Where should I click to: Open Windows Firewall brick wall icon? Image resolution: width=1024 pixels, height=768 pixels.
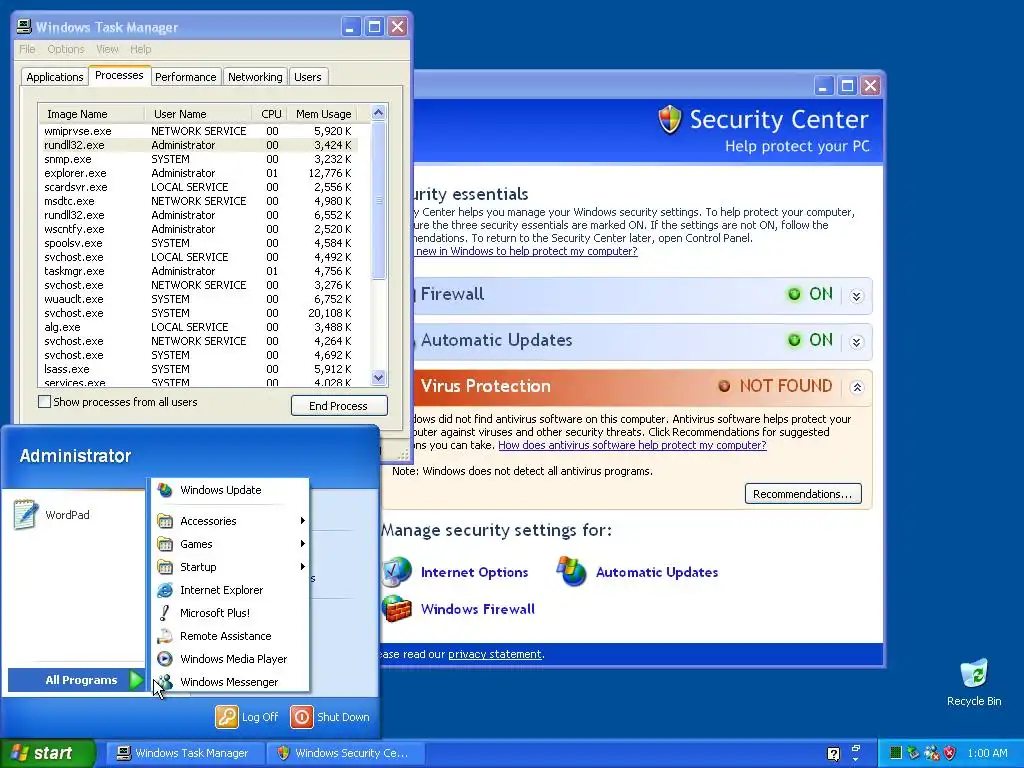[397, 609]
